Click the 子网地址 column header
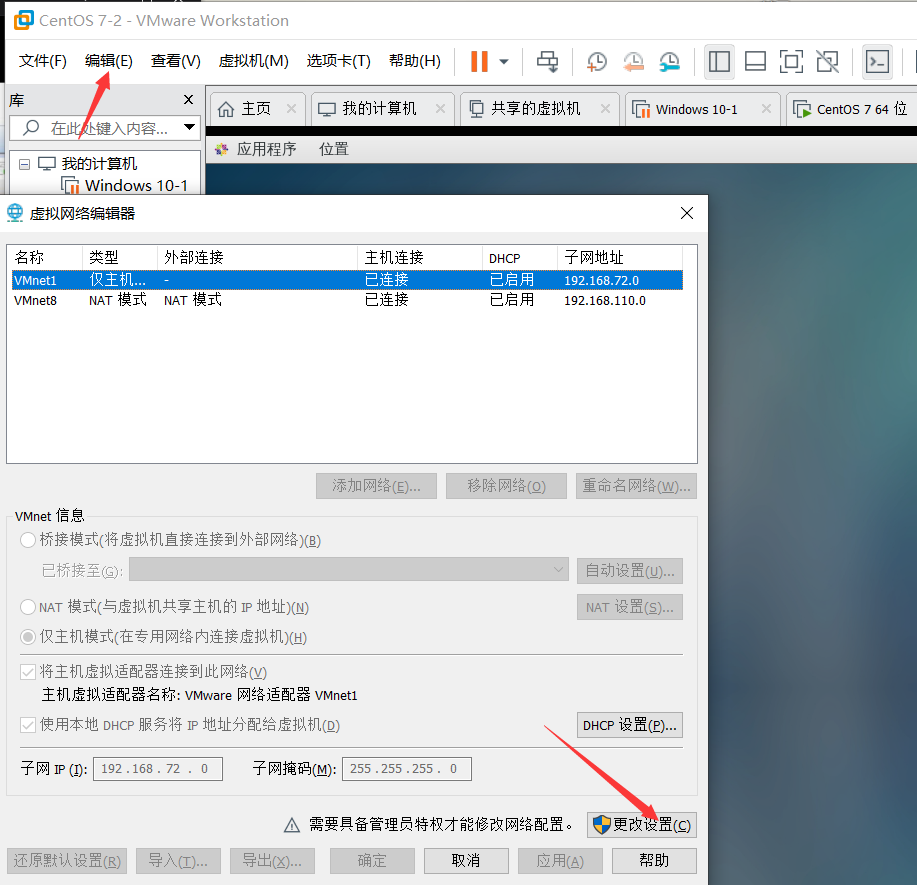 pyautogui.click(x=619, y=257)
